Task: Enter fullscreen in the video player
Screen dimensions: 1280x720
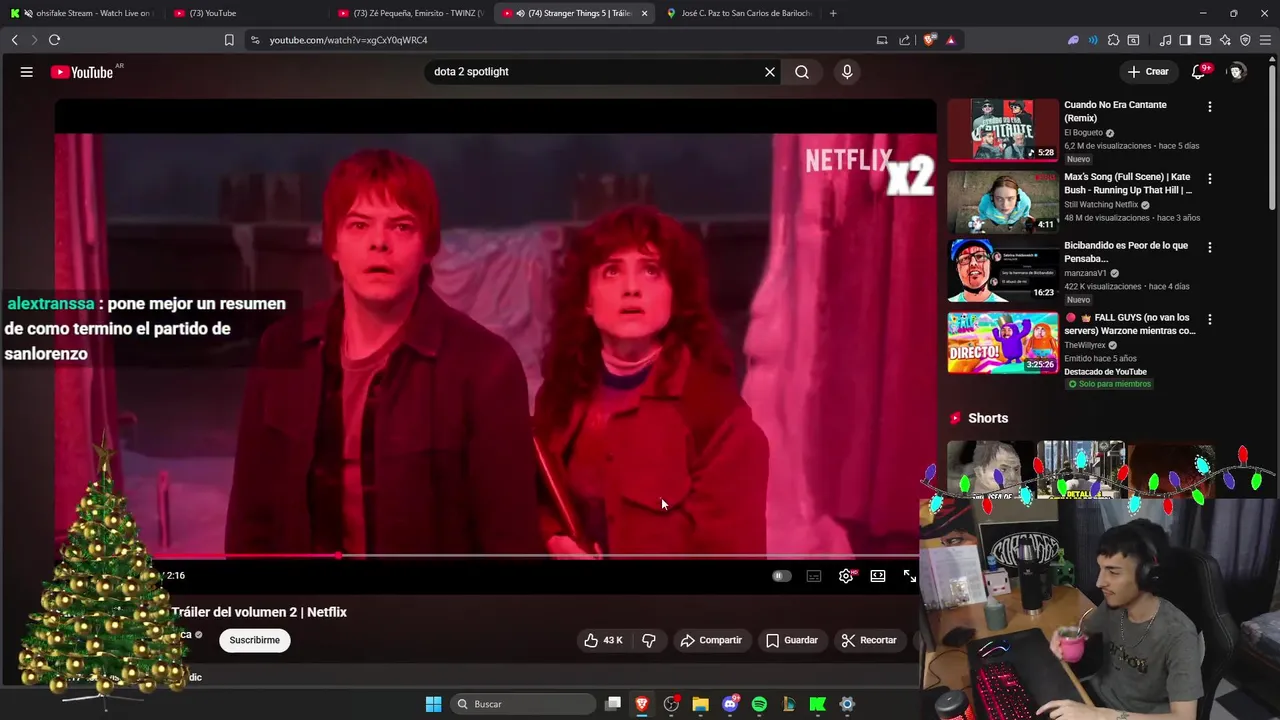Action: pos(909,576)
